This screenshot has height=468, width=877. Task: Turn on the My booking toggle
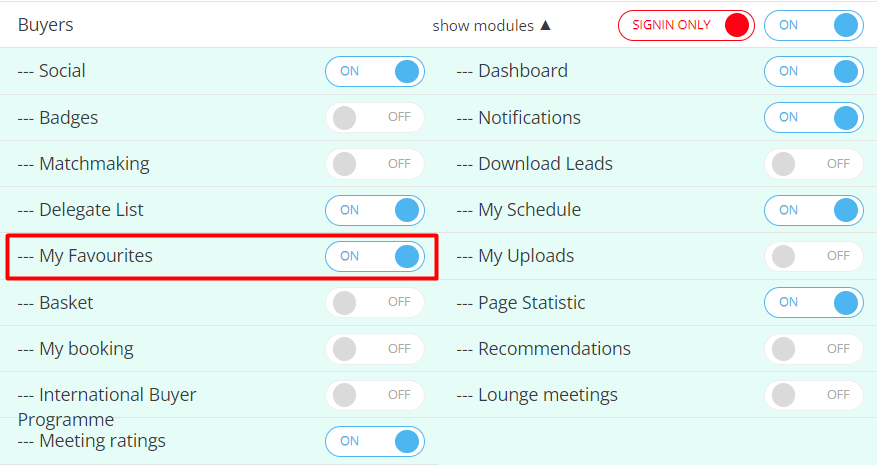tap(374, 349)
